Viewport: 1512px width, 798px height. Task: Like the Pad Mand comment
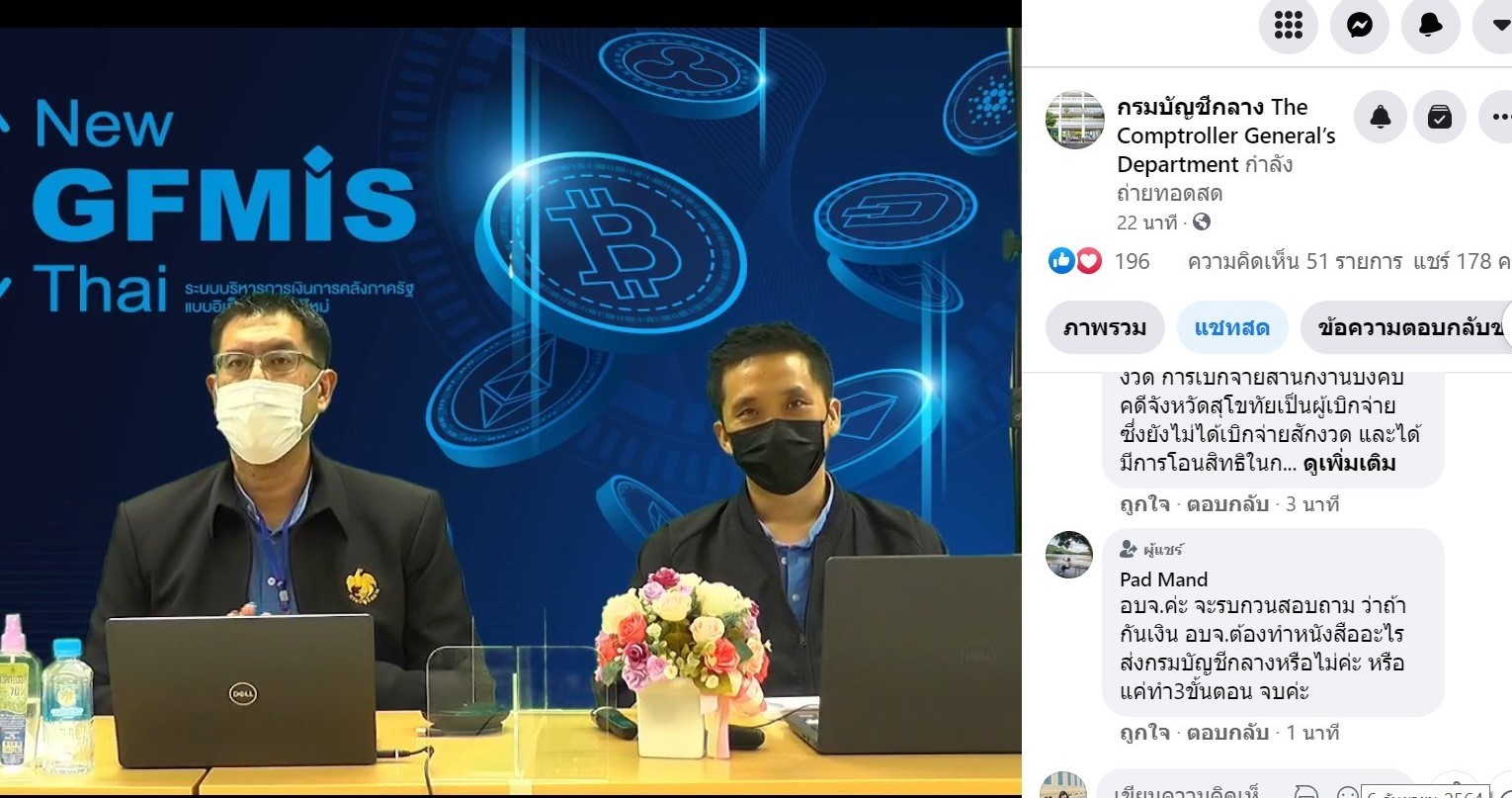click(1144, 733)
